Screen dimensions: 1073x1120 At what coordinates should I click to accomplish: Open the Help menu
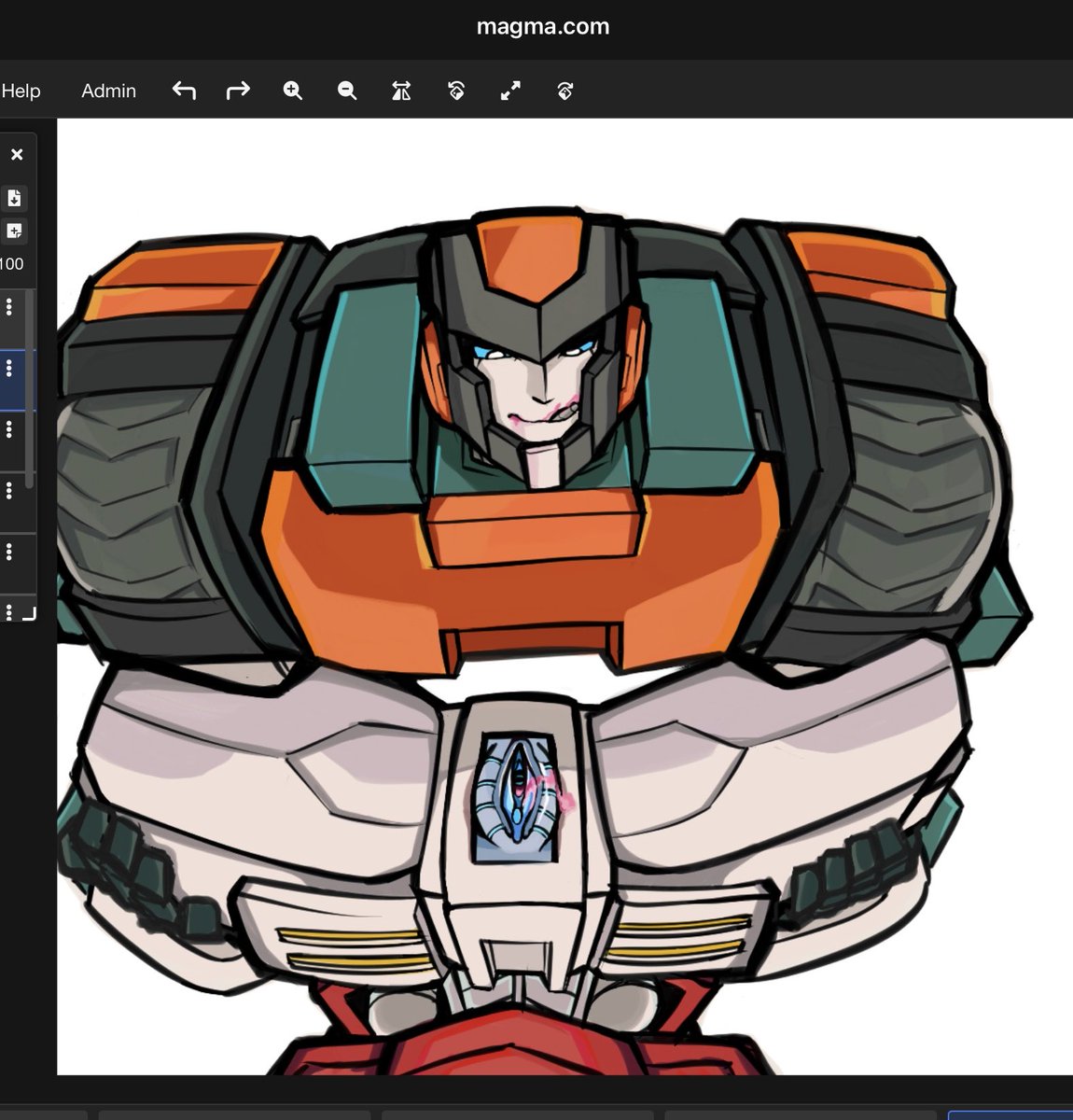pos(21,91)
